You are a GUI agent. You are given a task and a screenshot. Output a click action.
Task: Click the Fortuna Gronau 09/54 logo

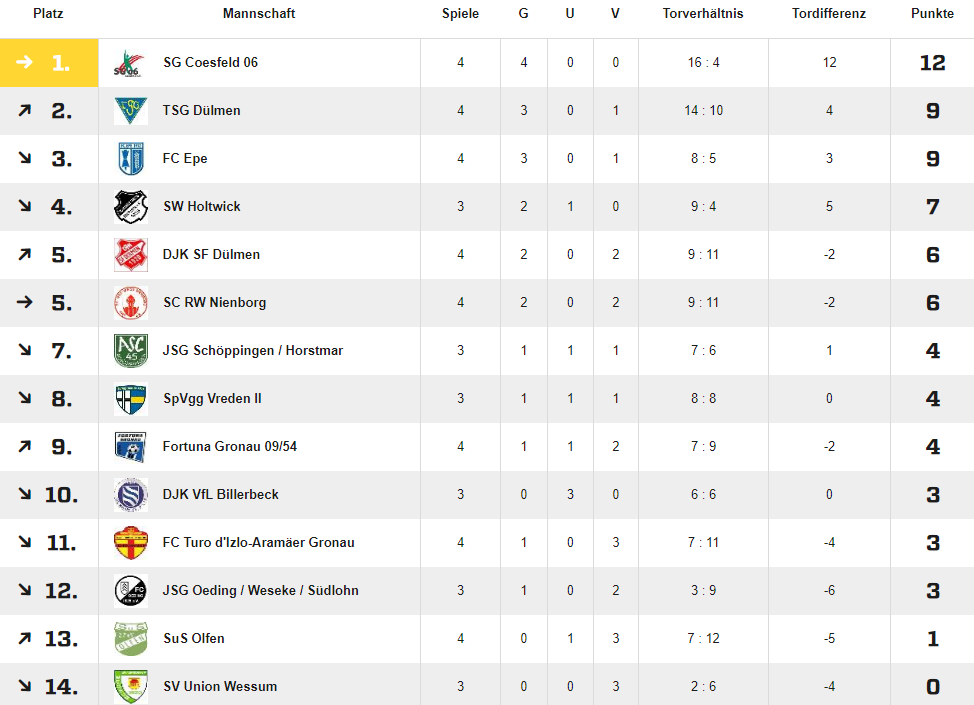coord(130,447)
